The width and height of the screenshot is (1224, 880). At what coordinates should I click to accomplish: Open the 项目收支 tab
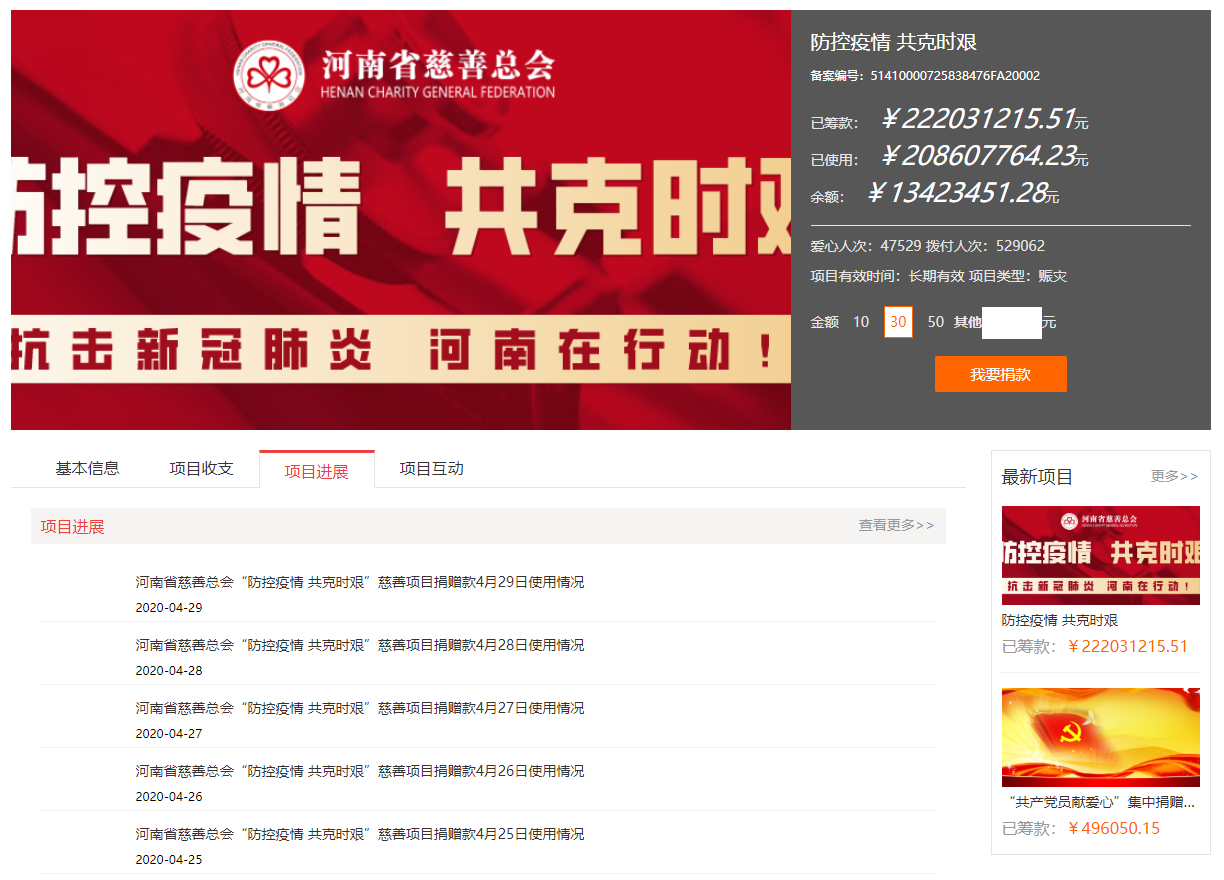201,468
